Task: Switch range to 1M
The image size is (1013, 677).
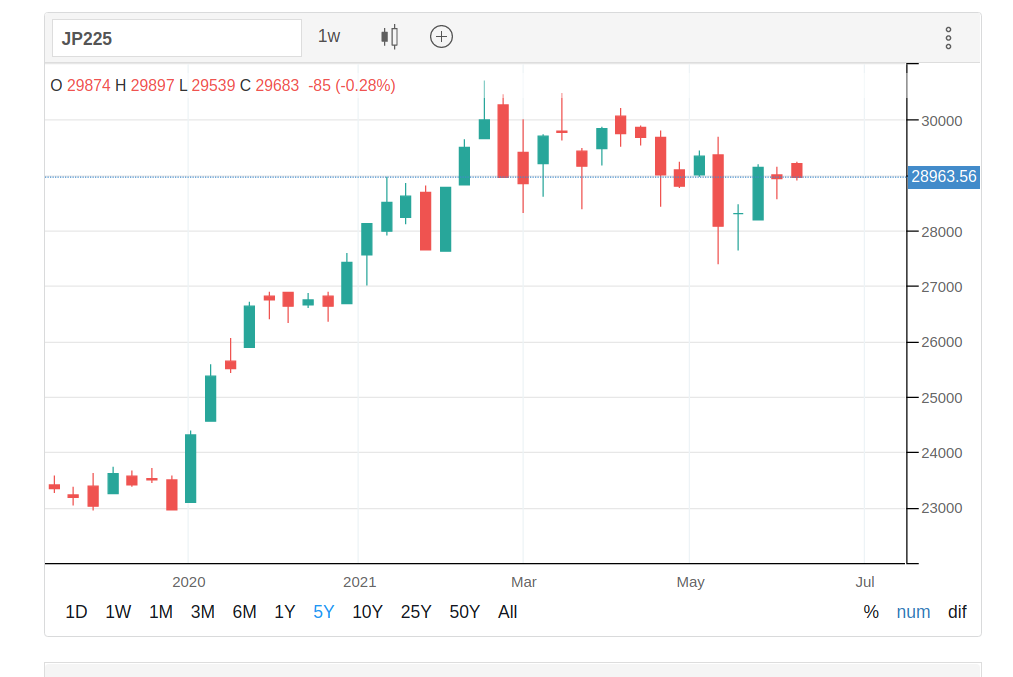Action: (x=161, y=612)
